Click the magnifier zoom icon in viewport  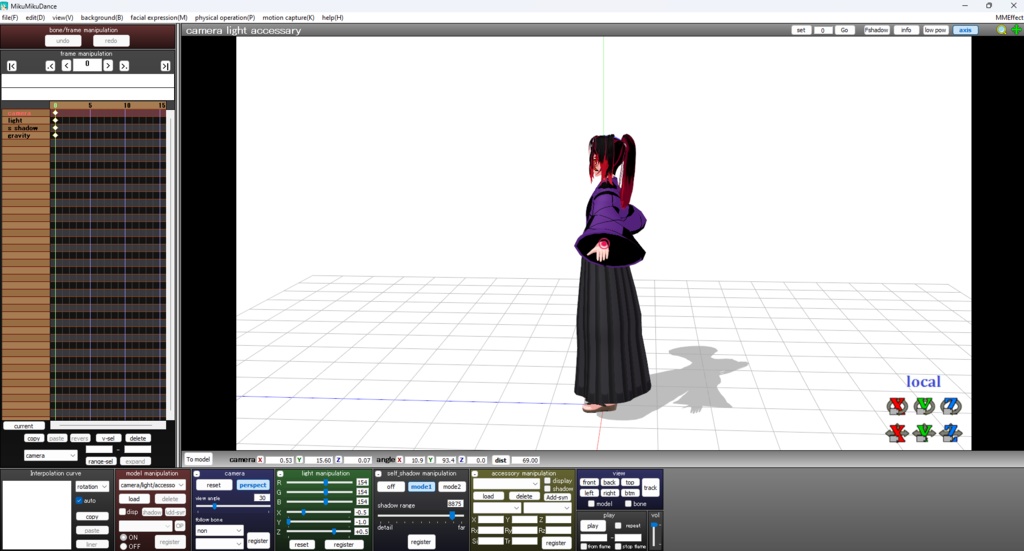pyautogui.click(x=1001, y=30)
